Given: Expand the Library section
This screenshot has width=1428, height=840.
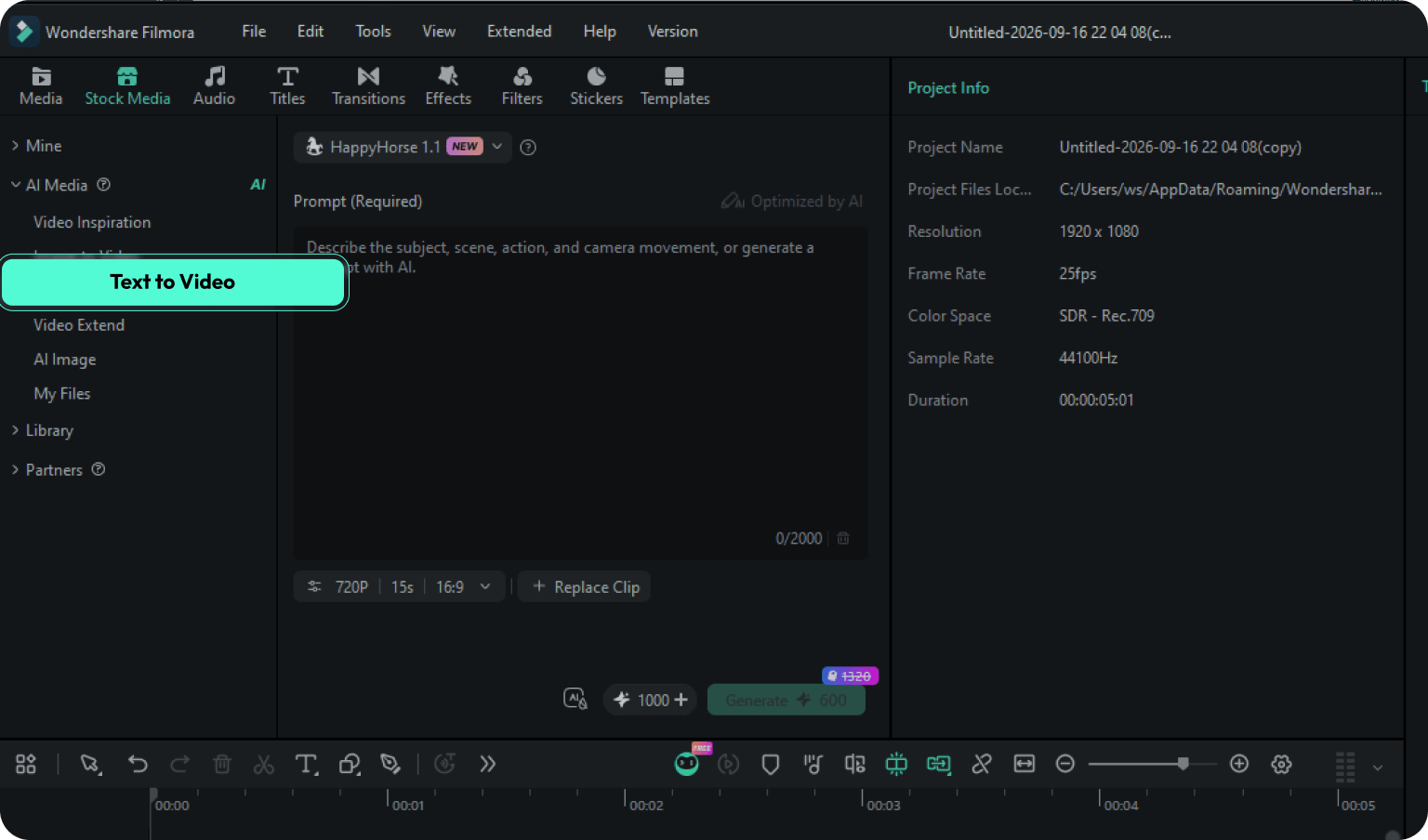Looking at the screenshot, I should point(15,430).
